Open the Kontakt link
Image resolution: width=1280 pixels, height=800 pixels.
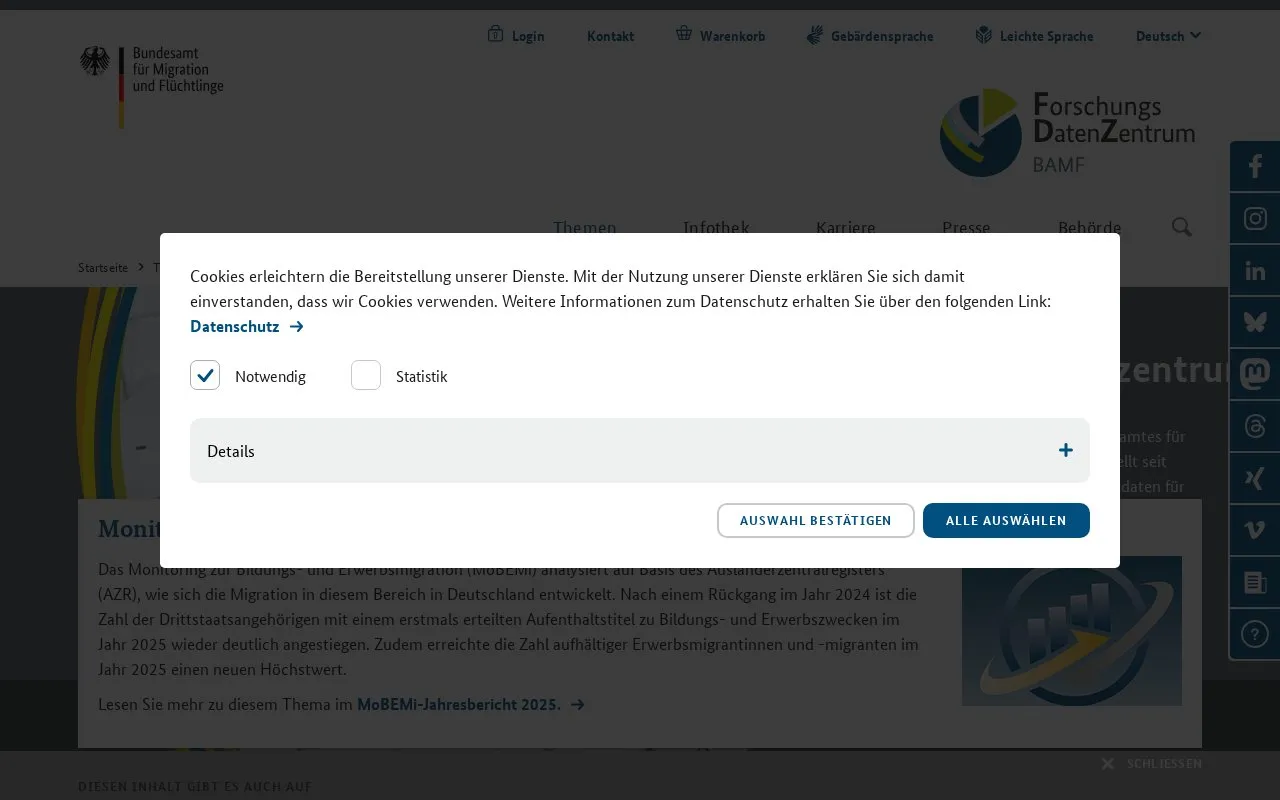click(x=610, y=36)
